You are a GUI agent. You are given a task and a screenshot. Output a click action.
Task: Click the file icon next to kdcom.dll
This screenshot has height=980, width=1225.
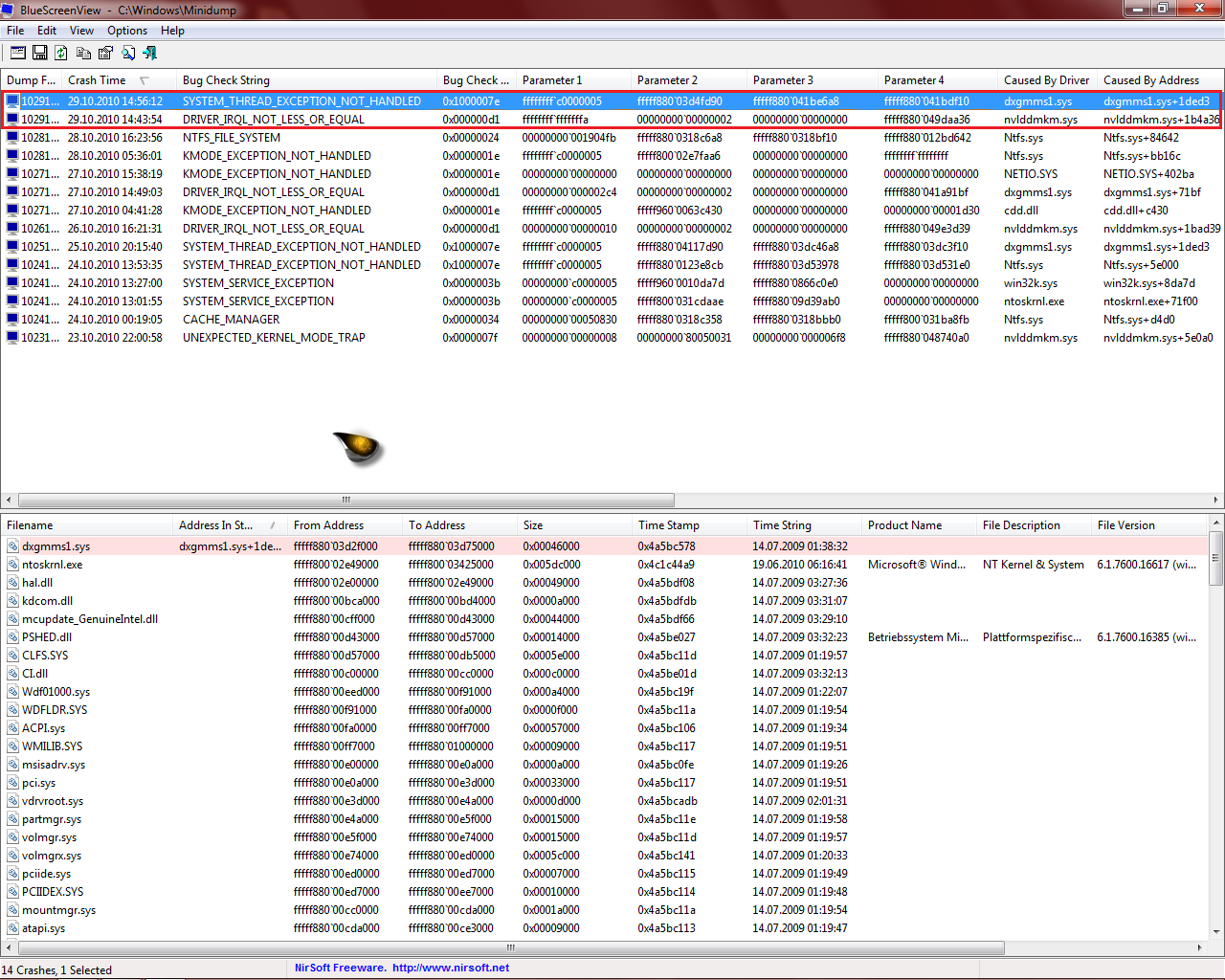(x=13, y=601)
